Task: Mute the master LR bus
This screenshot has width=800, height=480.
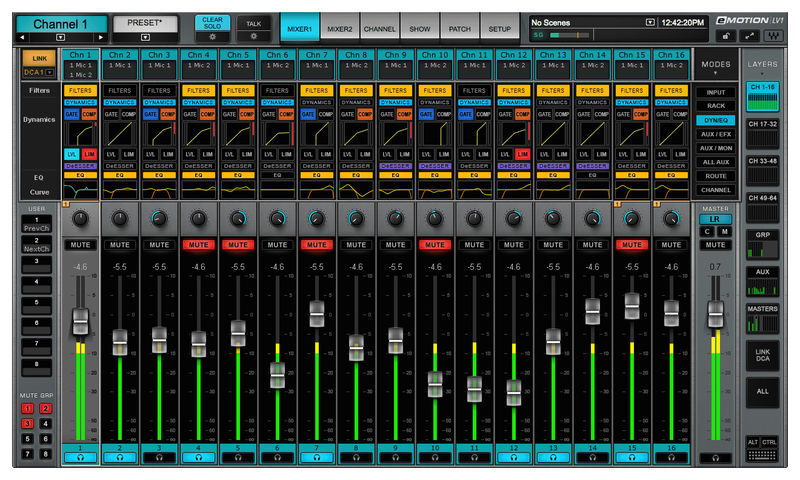Action: (x=715, y=245)
